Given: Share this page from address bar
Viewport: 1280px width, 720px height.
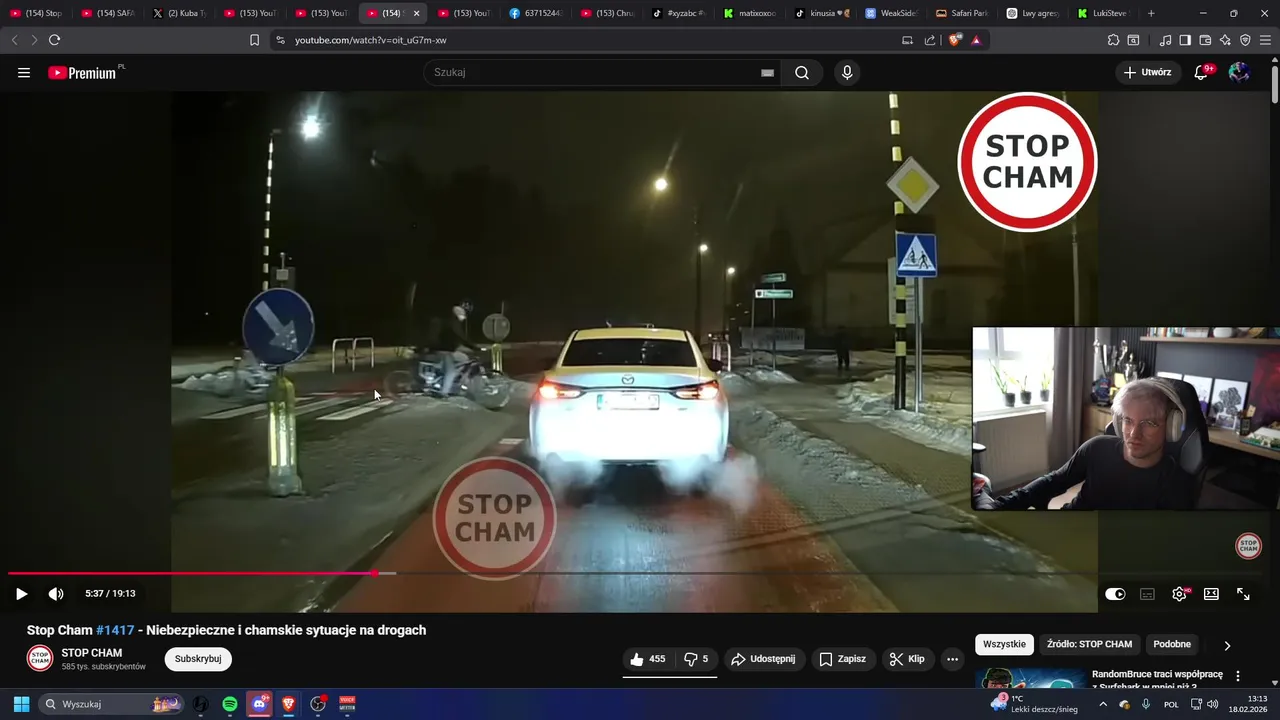Looking at the screenshot, I should point(930,40).
